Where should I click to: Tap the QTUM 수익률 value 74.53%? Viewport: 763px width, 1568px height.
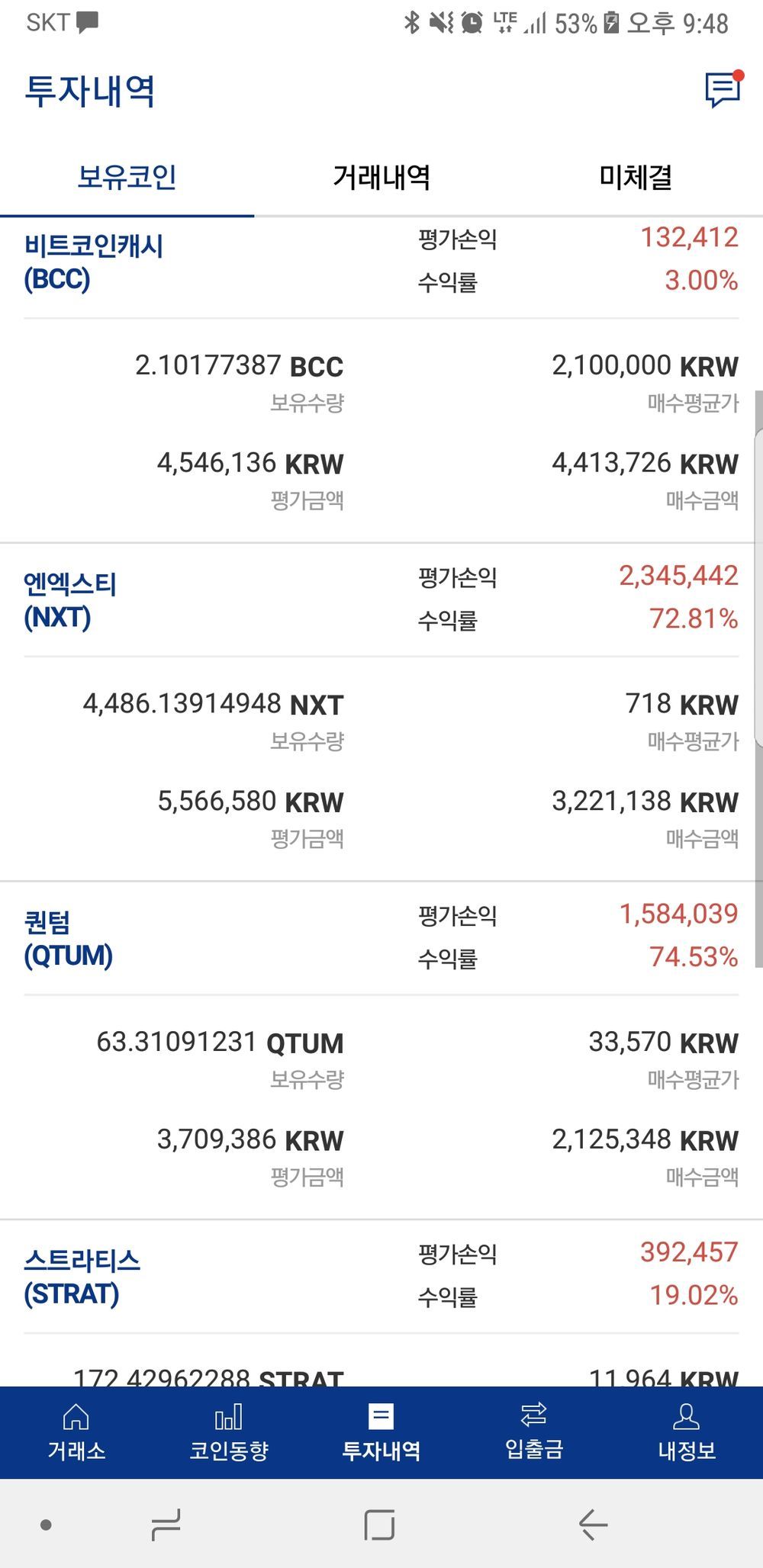694,957
